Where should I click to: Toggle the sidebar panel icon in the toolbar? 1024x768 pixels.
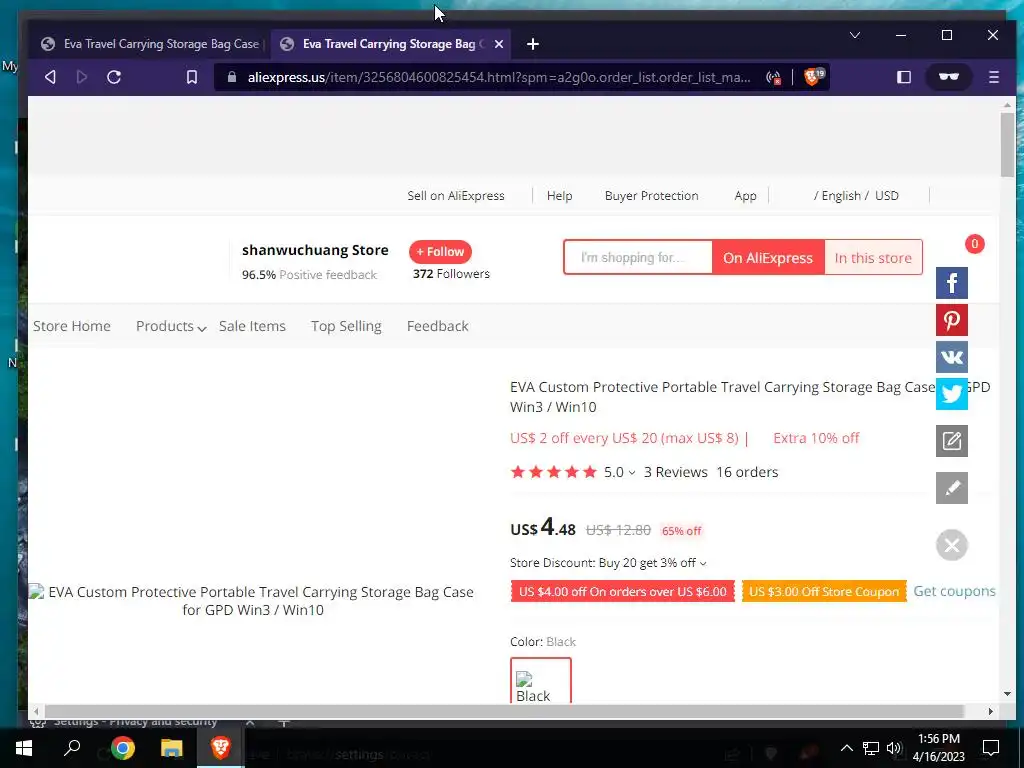tap(904, 77)
